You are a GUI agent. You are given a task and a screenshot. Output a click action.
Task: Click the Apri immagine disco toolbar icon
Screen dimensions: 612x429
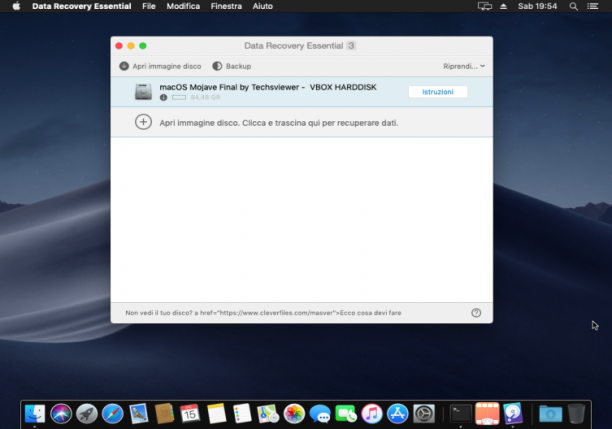(x=124, y=66)
